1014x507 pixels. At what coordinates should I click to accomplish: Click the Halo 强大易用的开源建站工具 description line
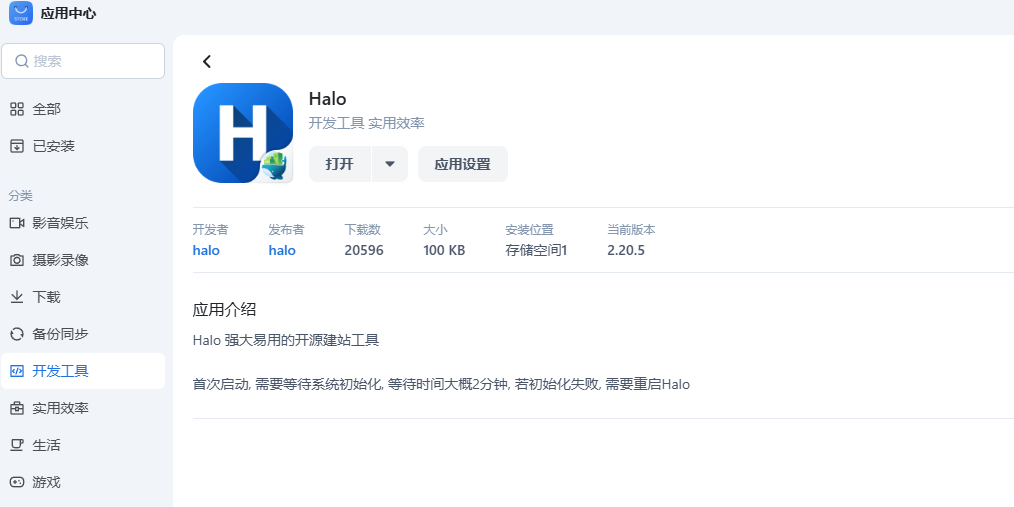click(x=286, y=340)
